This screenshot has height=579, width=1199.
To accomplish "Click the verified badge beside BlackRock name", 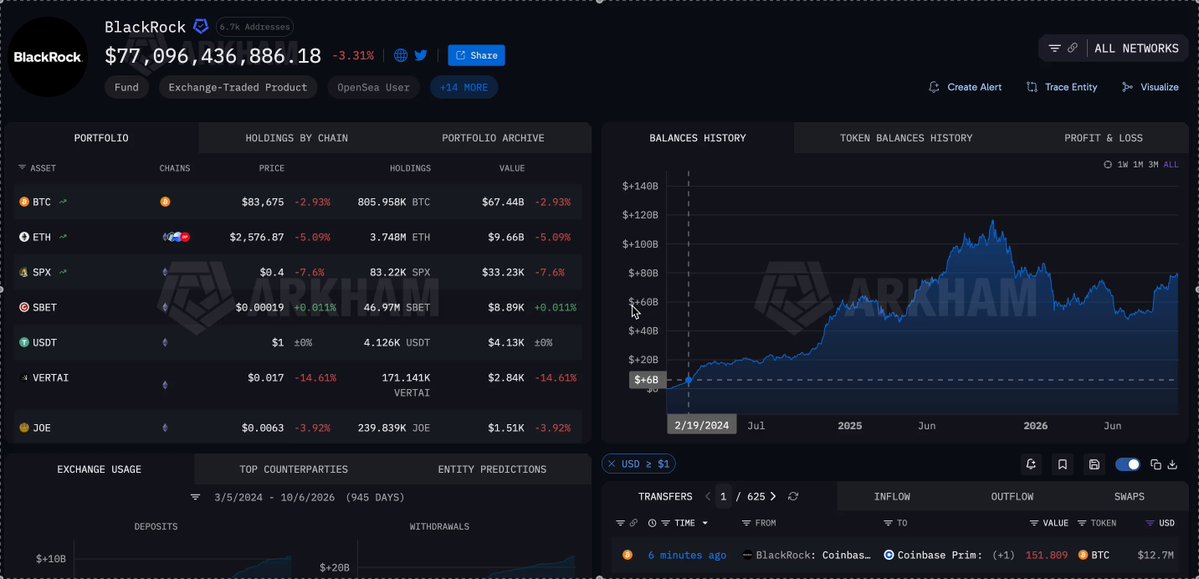I will tap(200, 27).
